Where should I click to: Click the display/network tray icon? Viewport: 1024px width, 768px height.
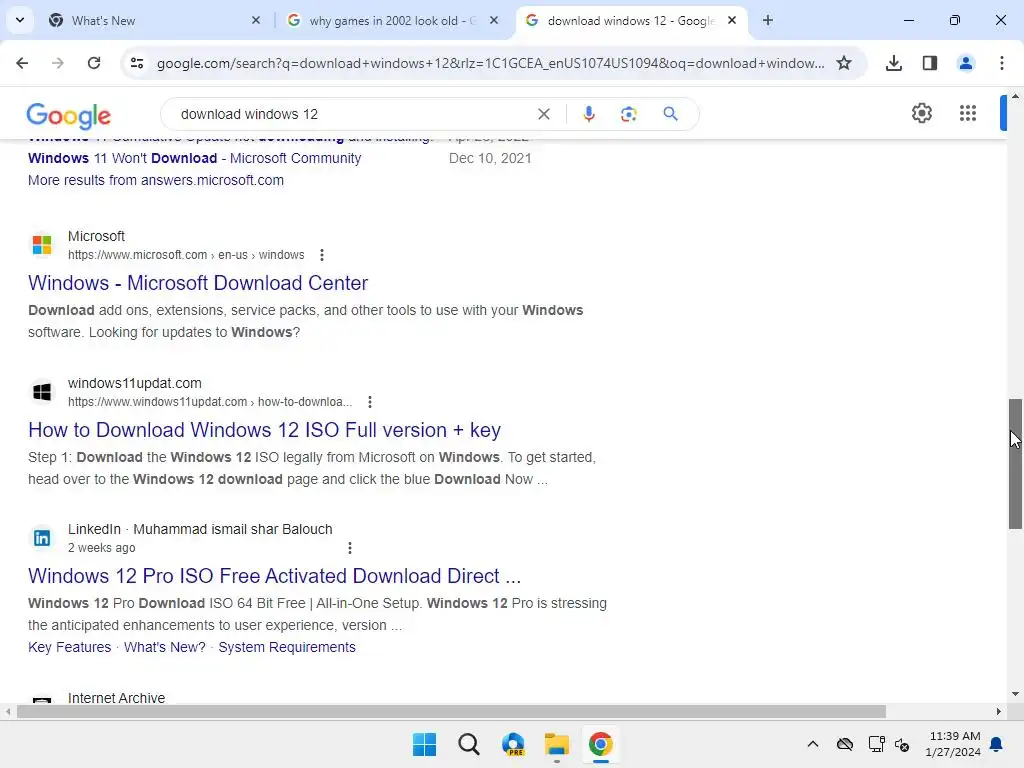[876, 744]
